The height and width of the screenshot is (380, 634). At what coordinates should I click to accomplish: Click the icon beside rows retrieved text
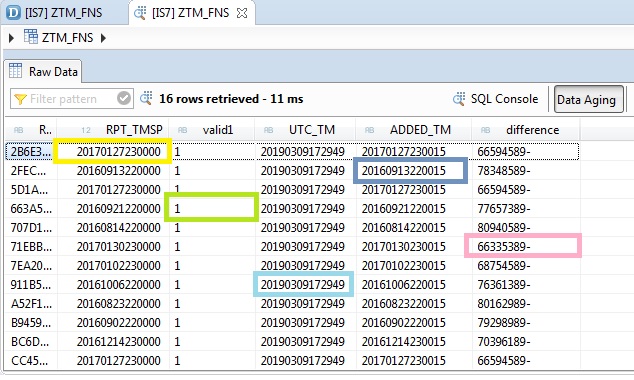[x=146, y=98]
